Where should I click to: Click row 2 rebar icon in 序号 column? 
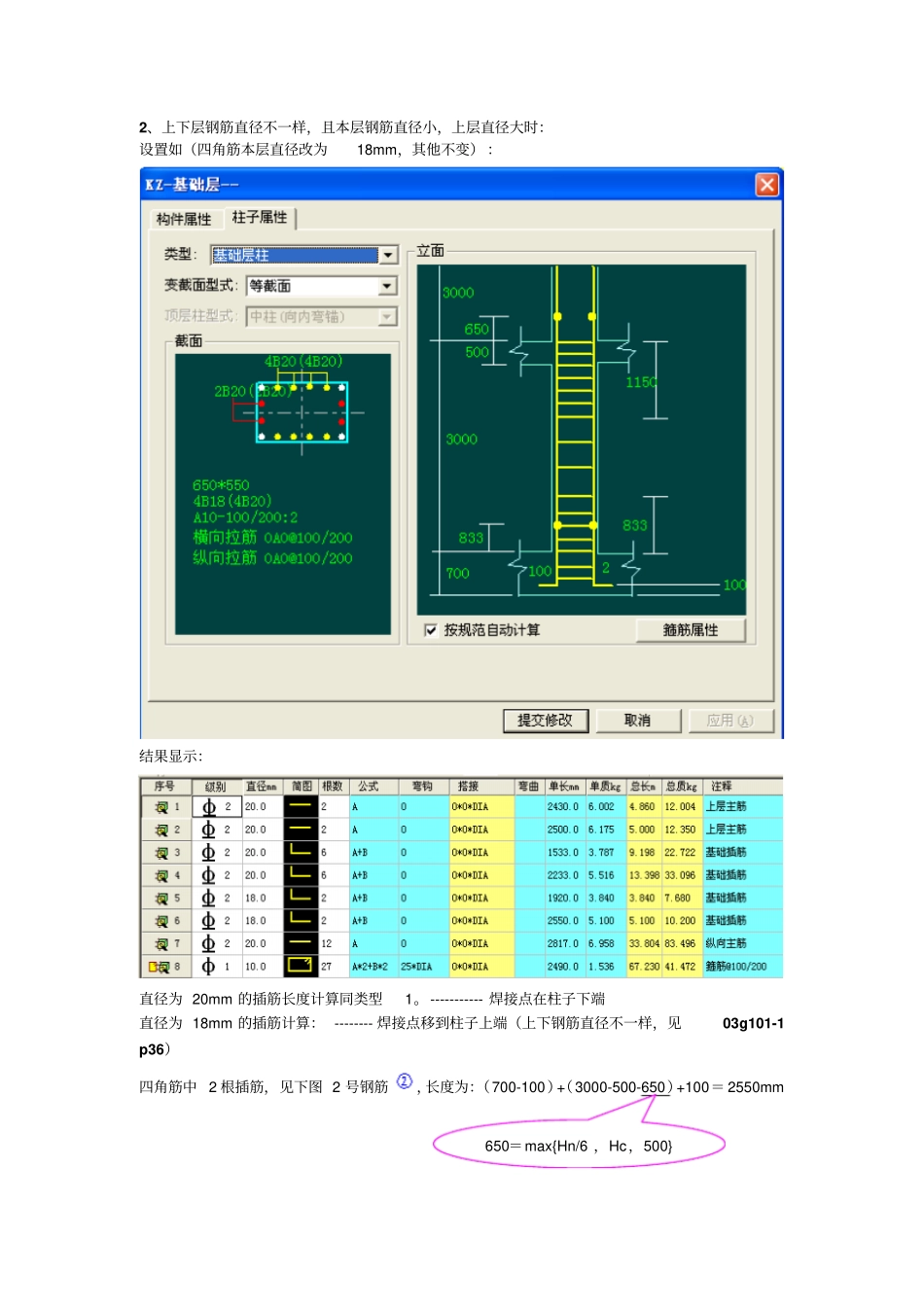(x=161, y=831)
